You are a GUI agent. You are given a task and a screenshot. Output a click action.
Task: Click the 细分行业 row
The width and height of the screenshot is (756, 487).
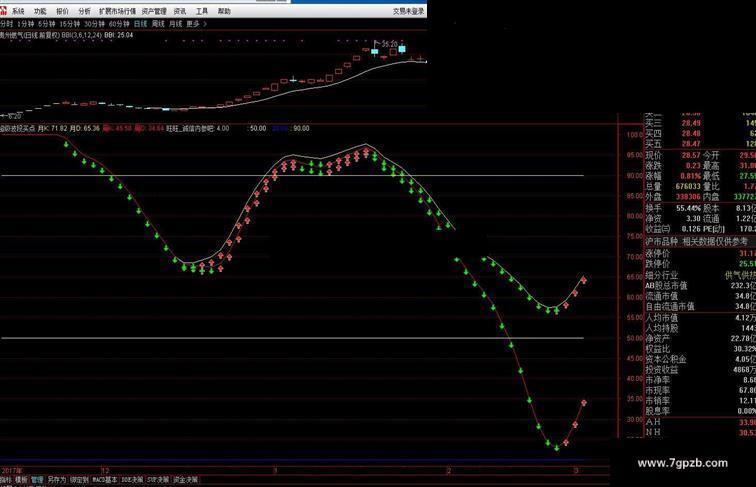pyautogui.click(x=701, y=275)
